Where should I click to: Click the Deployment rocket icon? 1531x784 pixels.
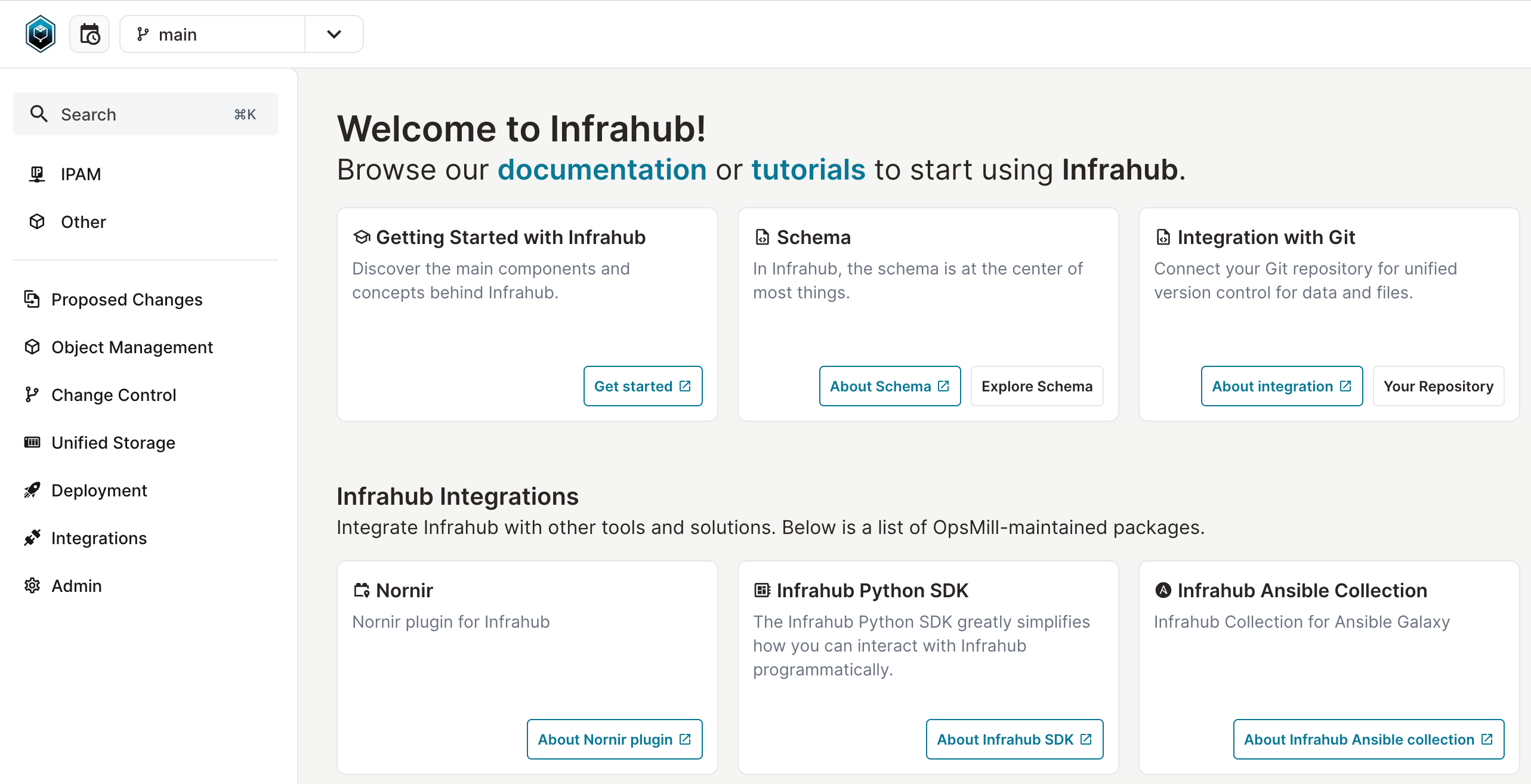click(32, 490)
